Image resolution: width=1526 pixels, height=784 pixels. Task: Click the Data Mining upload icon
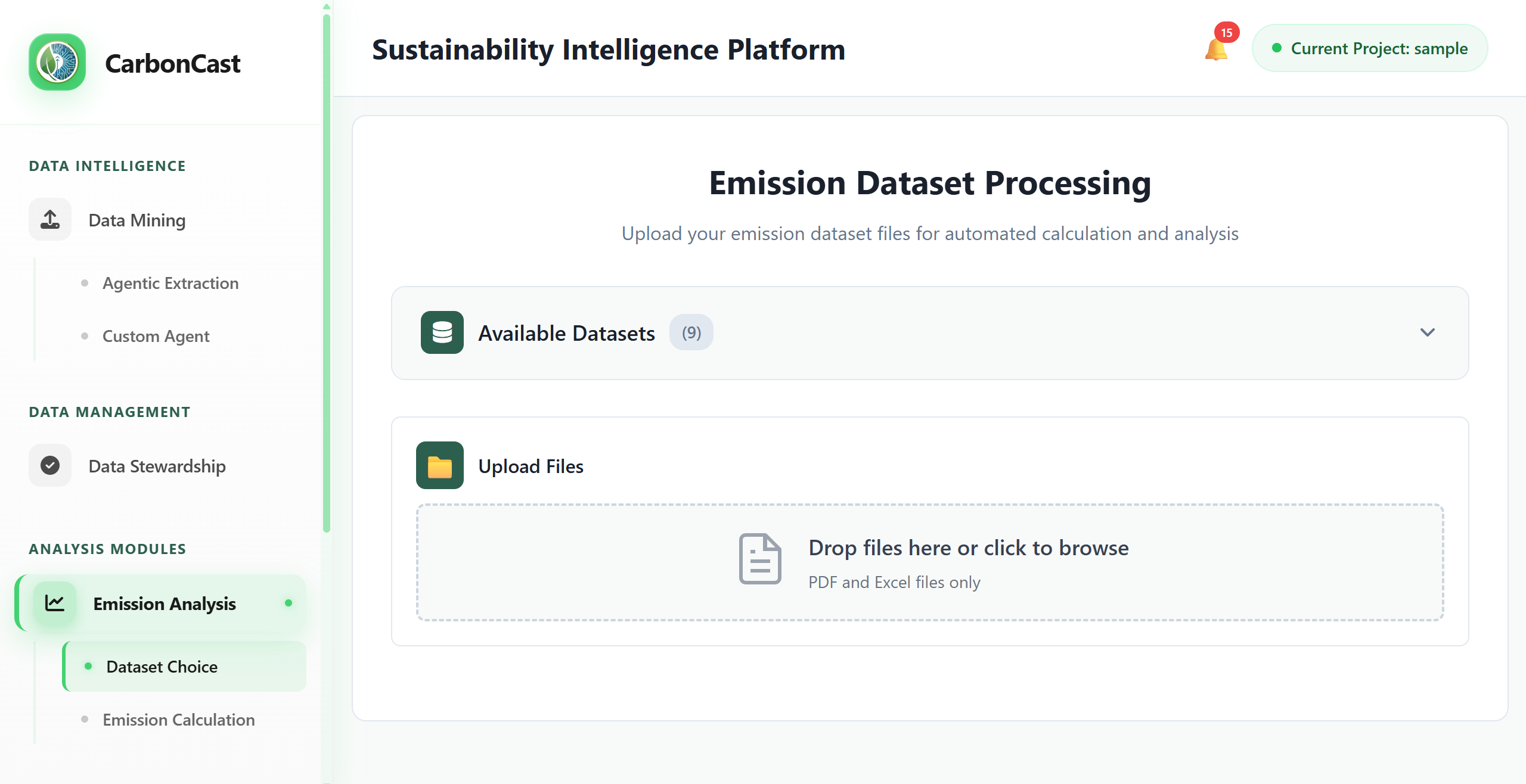click(x=50, y=220)
